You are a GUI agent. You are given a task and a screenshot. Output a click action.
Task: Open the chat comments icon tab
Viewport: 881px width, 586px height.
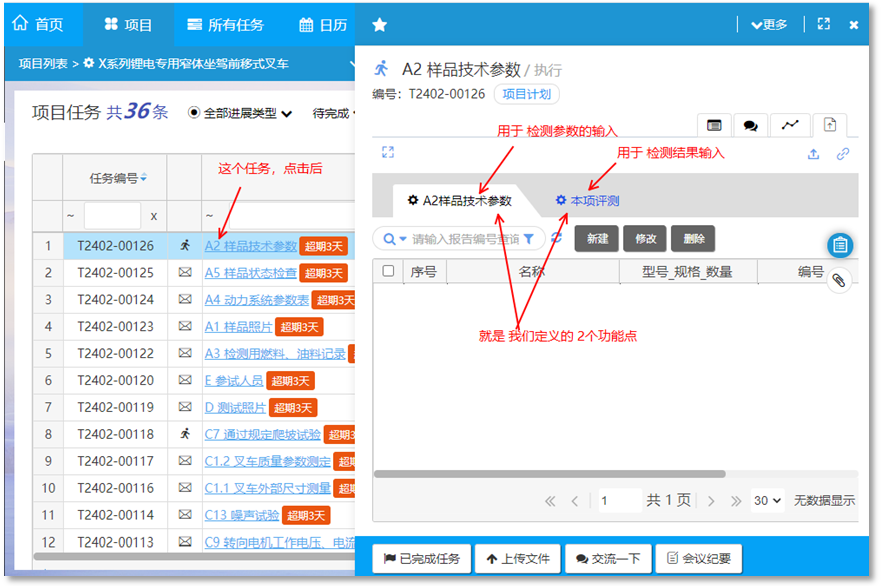tap(749, 126)
